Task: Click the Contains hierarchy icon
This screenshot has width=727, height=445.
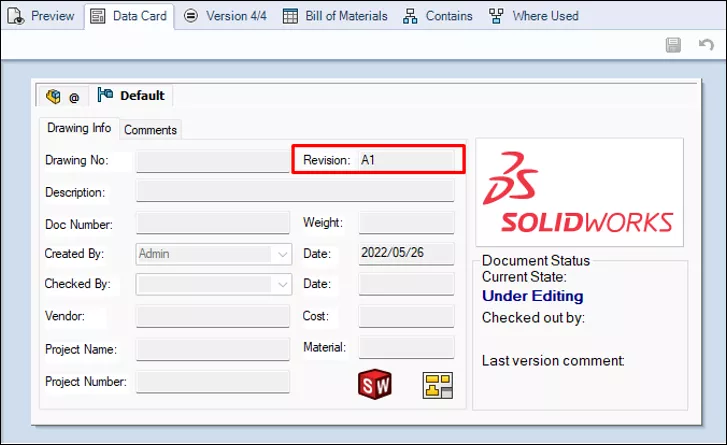Action: [x=410, y=16]
